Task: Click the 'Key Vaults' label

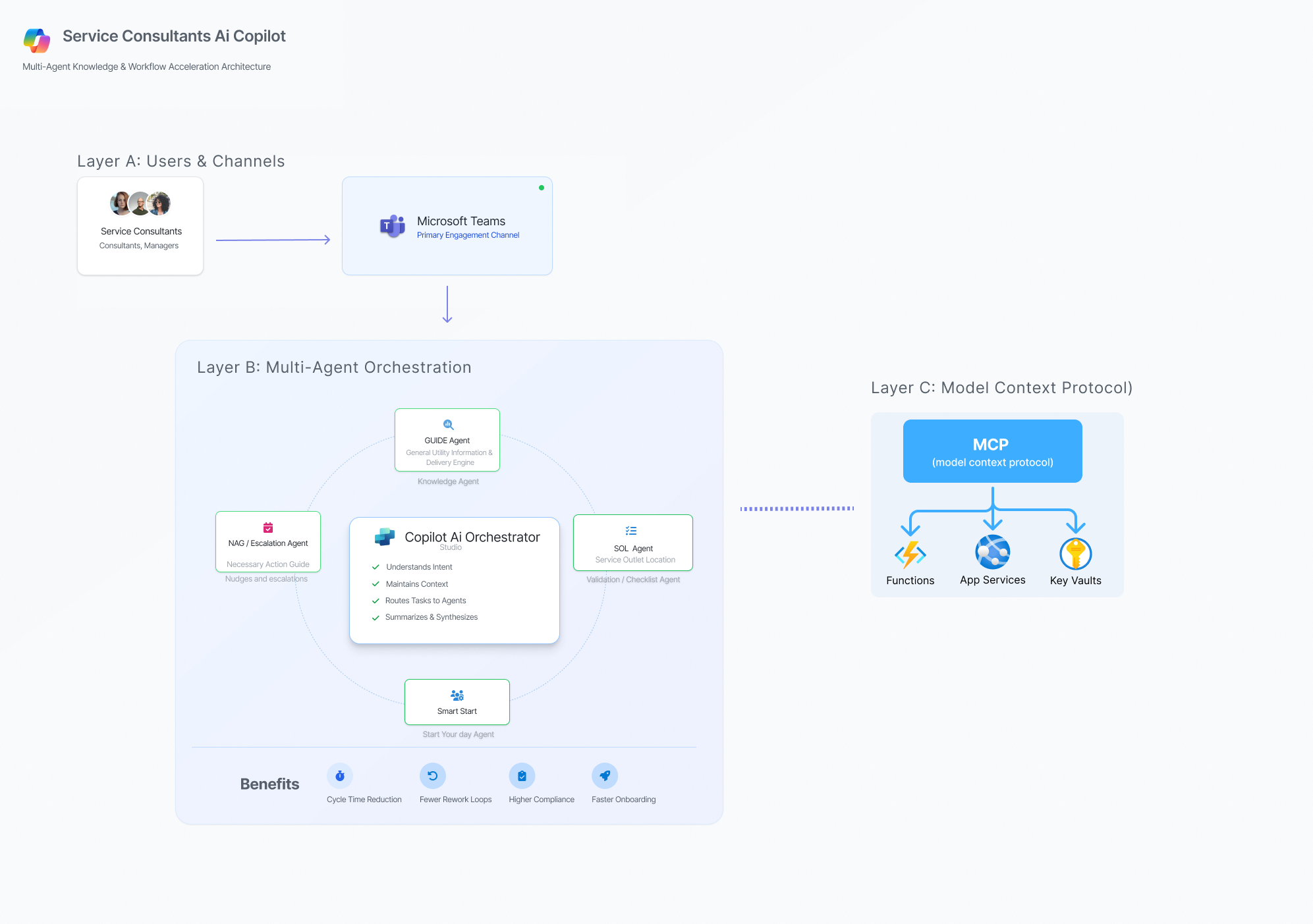Action: coord(1076,580)
